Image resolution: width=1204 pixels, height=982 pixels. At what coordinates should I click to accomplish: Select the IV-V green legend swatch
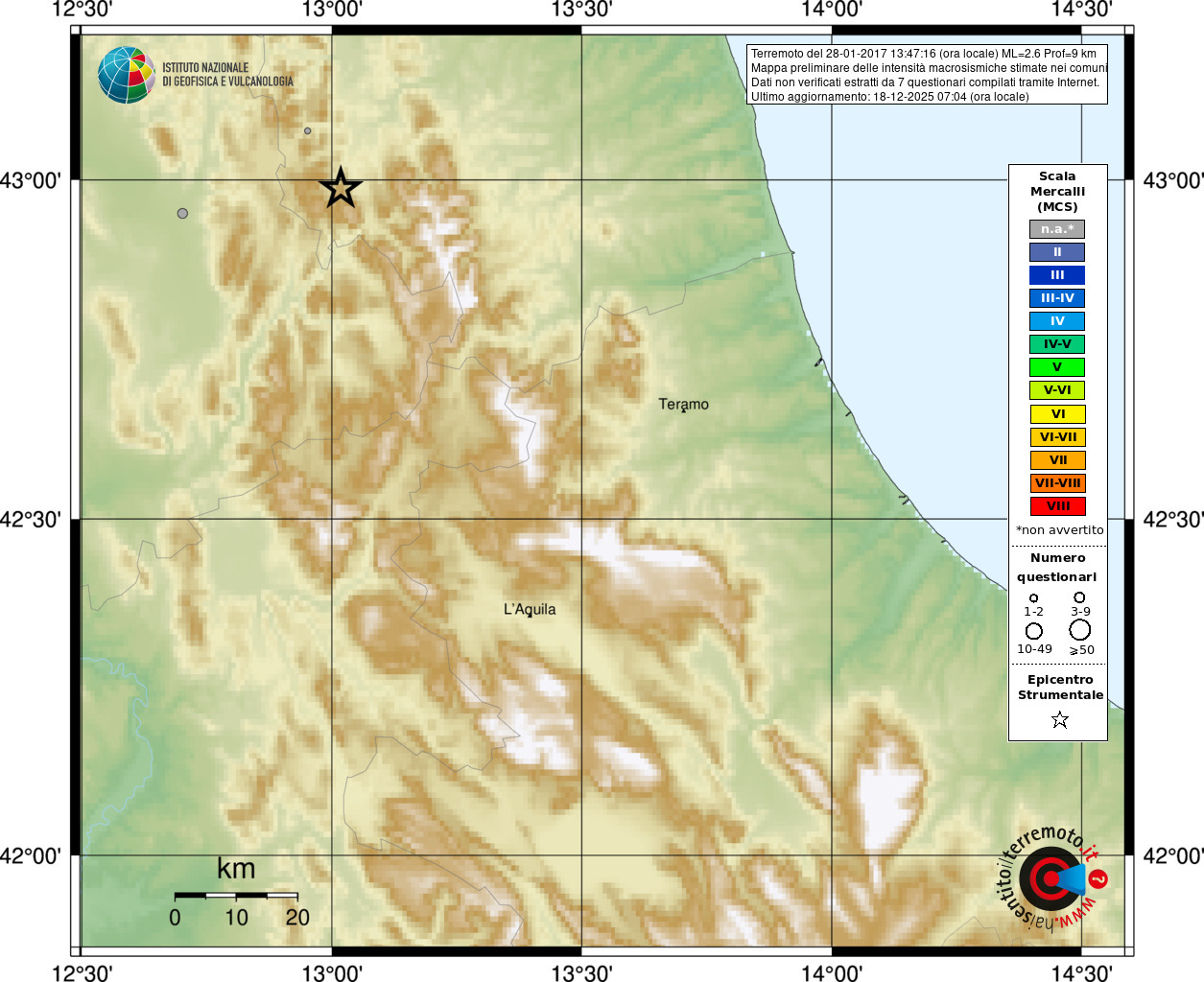[x=1057, y=344]
